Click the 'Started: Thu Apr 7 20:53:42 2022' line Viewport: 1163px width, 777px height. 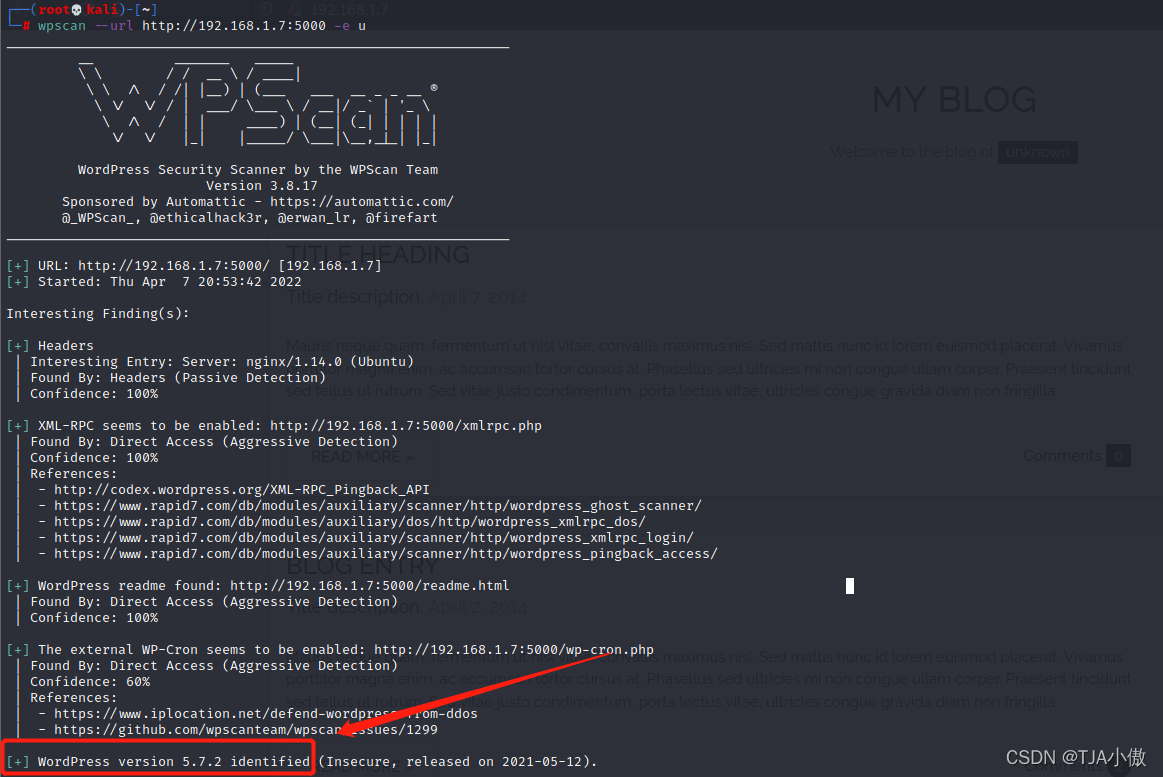[x=170, y=282]
